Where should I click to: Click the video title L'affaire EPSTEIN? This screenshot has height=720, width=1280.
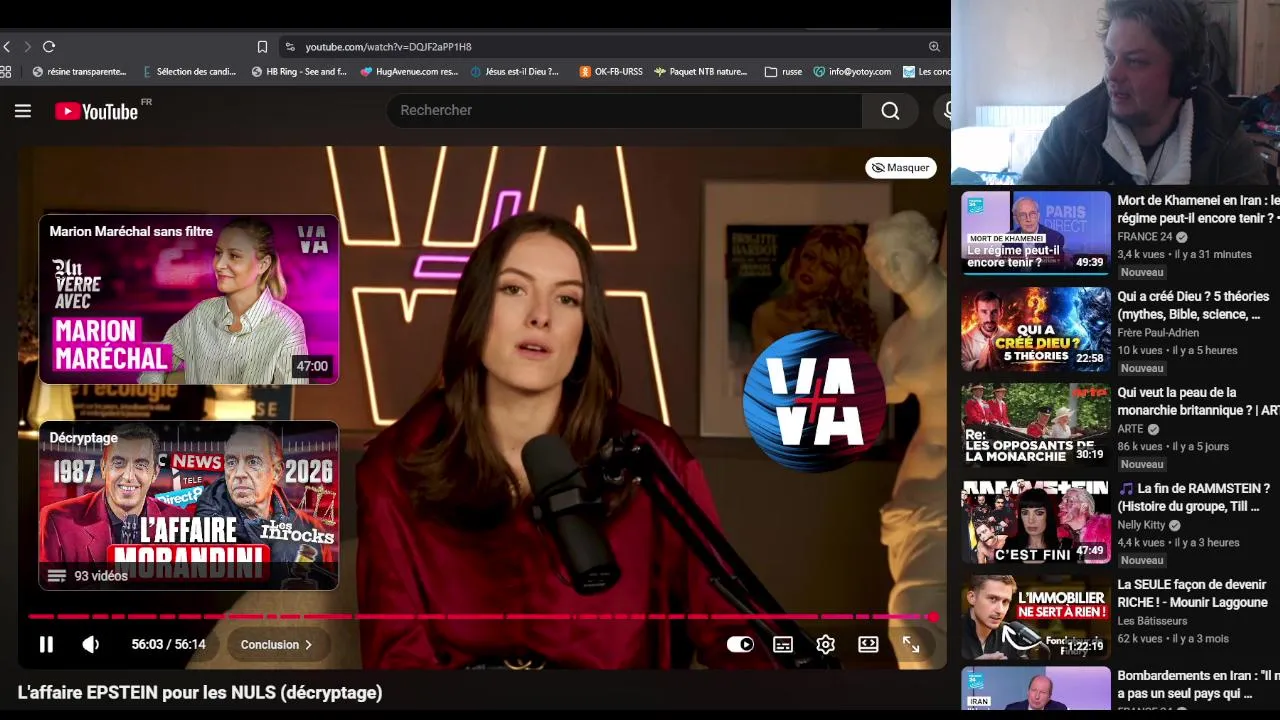click(200, 692)
